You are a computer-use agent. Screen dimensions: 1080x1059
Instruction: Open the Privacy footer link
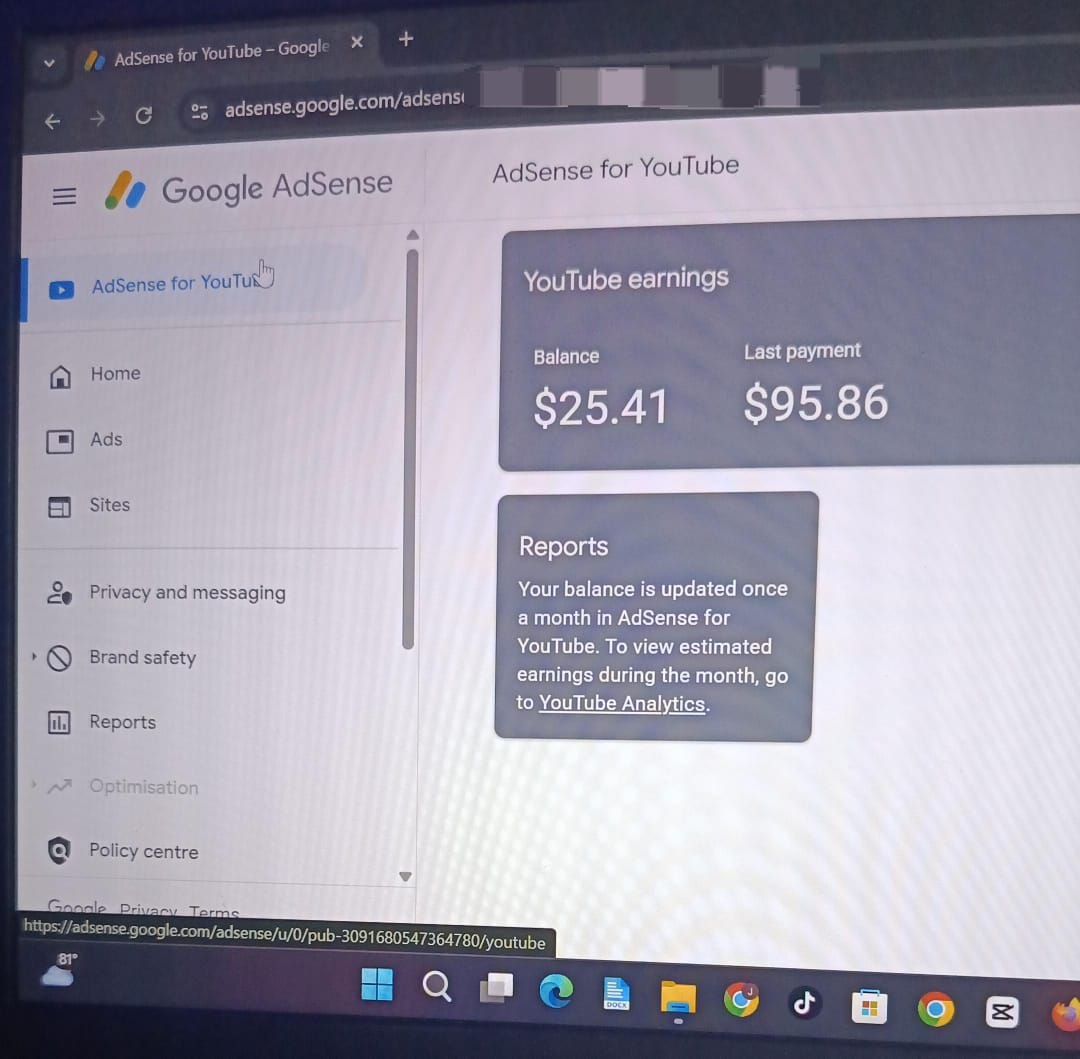tap(149, 910)
